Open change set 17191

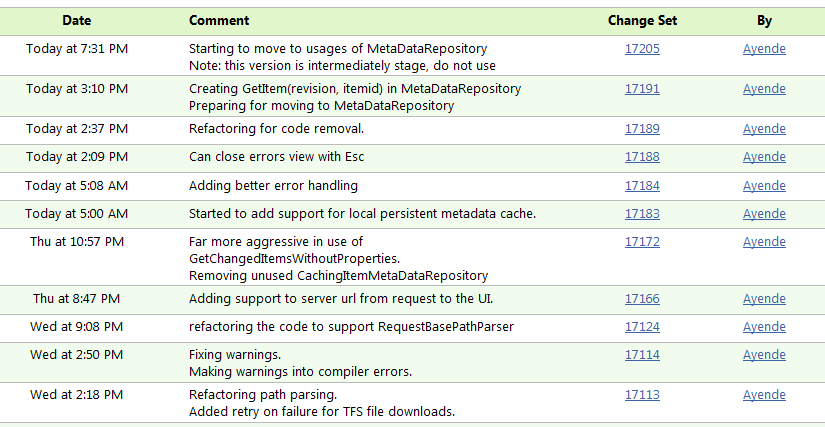tap(642, 89)
